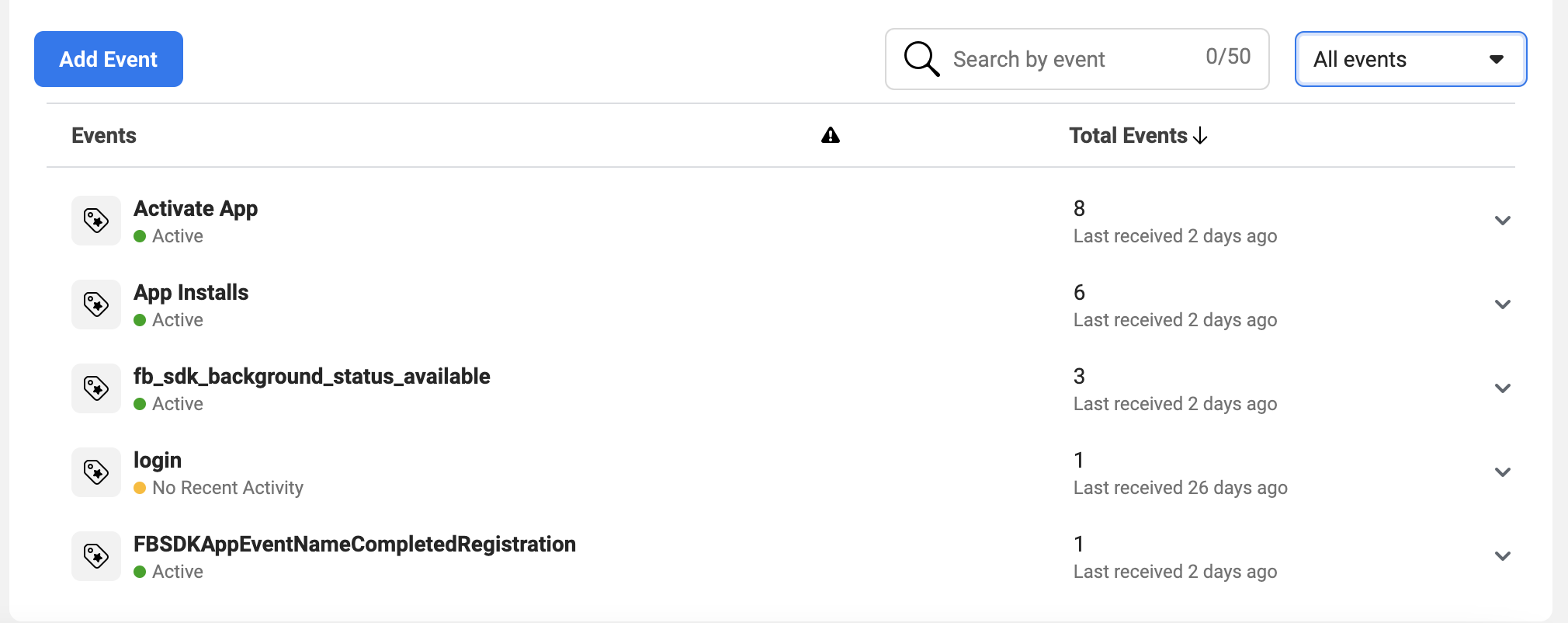Open the Activate App event name

196,209
